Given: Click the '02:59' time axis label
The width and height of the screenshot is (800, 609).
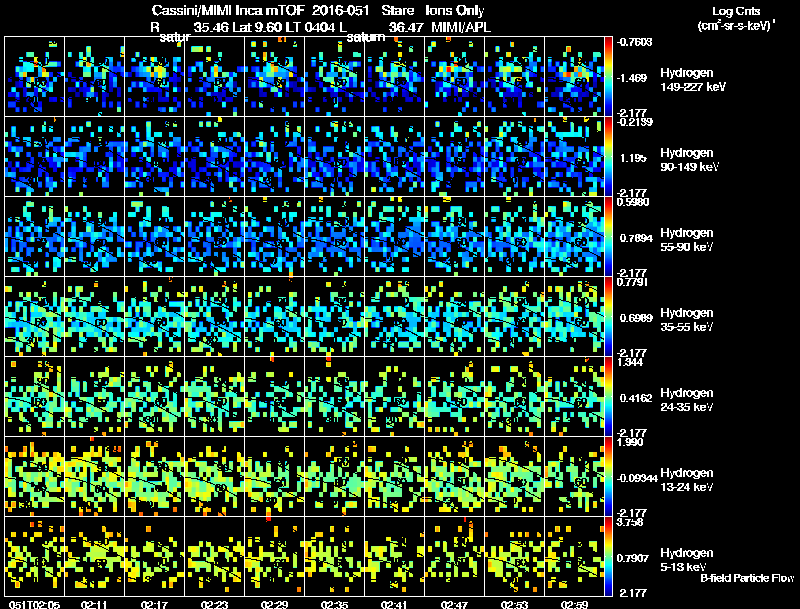Looking at the screenshot, I should tap(574, 605).
